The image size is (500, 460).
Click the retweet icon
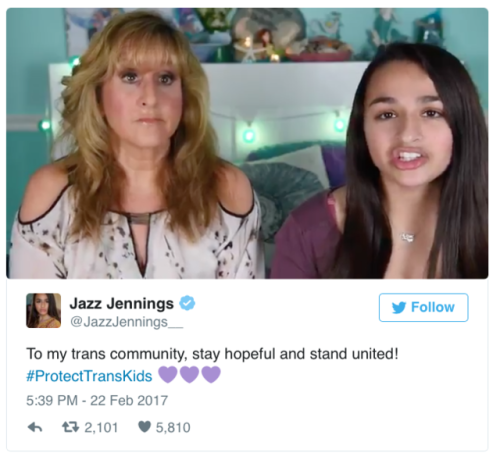(x=71, y=427)
